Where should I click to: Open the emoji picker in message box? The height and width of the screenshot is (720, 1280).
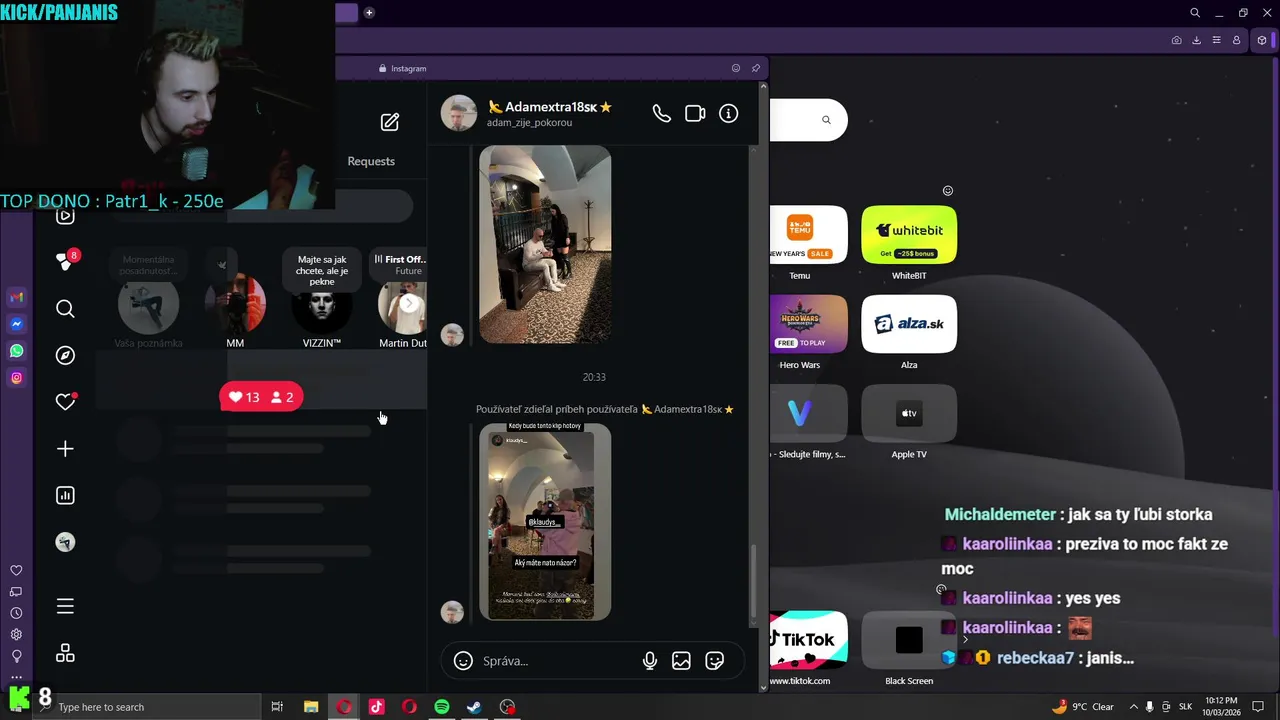tap(463, 661)
